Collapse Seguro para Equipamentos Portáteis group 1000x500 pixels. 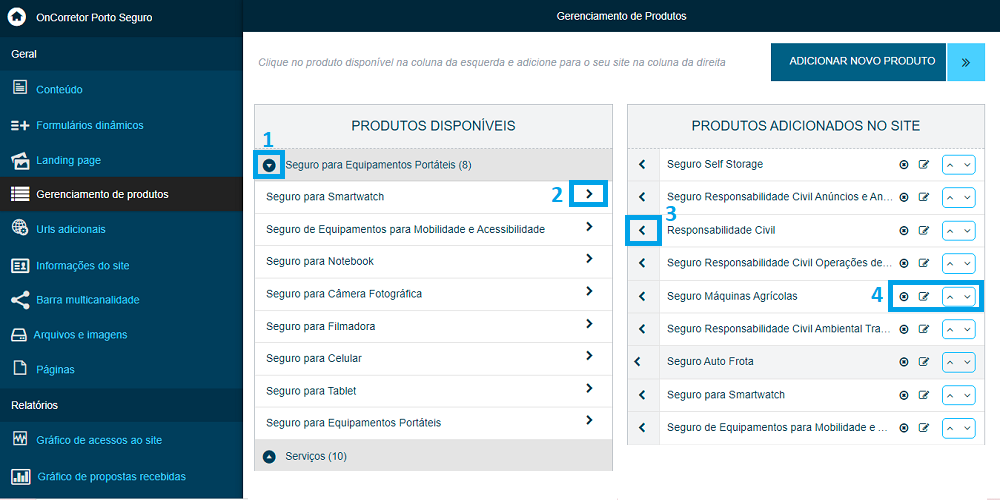(x=269, y=165)
